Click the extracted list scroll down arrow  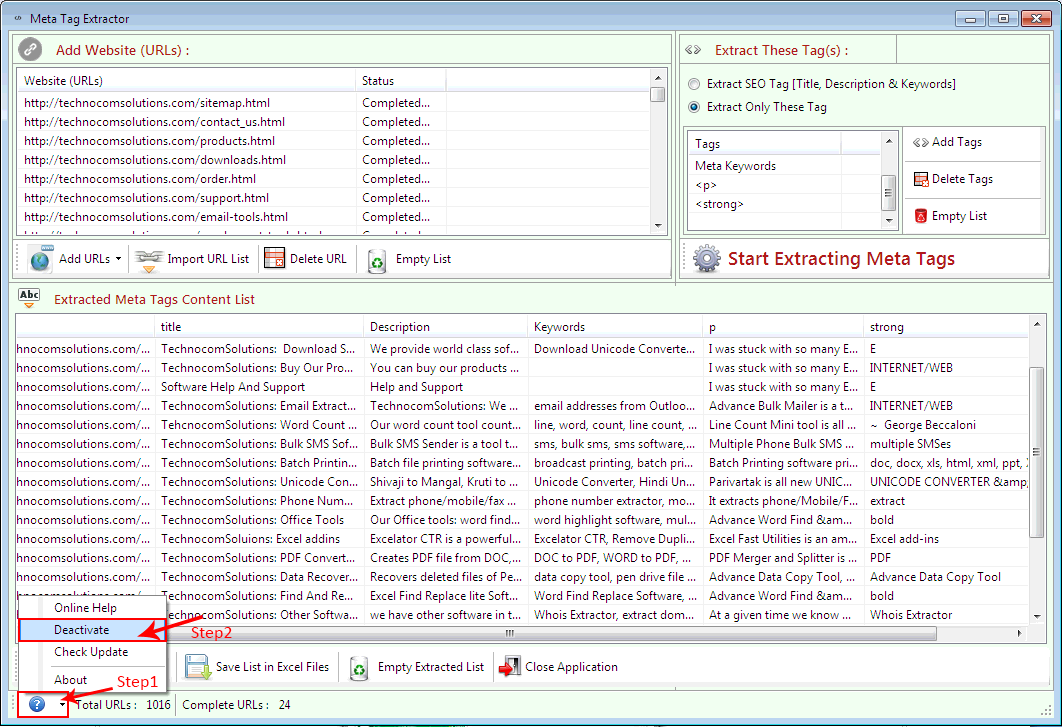pyautogui.click(x=1036, y=617)
